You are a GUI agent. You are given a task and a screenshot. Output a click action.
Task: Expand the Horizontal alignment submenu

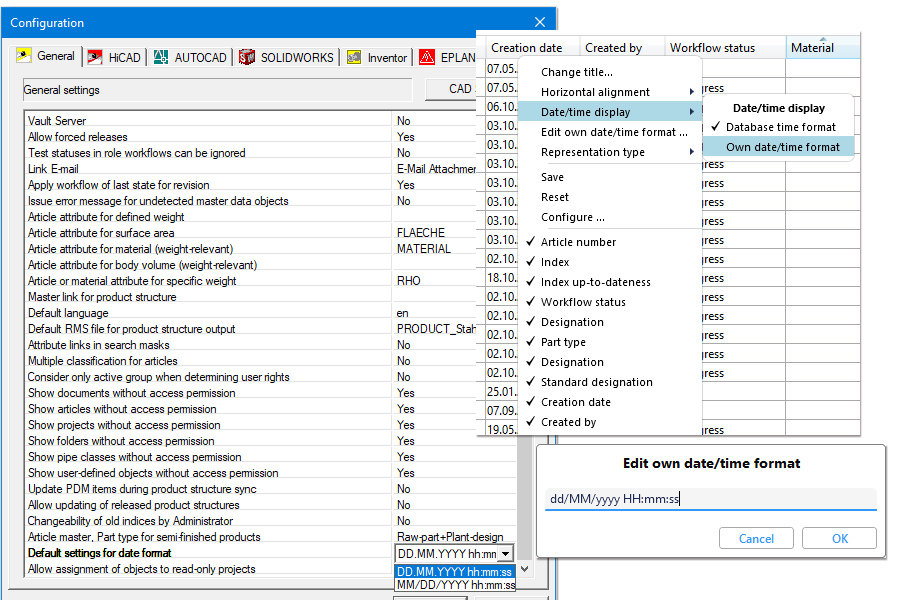tap(610, 92)
